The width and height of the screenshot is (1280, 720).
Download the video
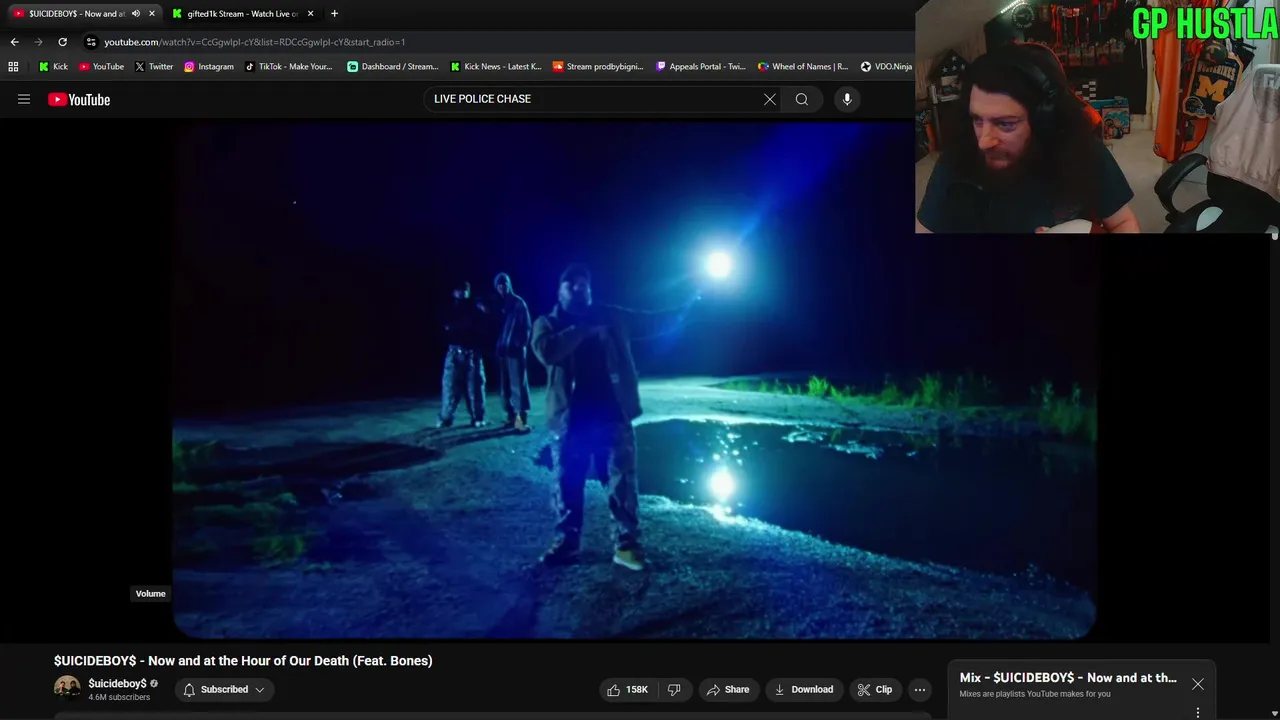point(804,689)
